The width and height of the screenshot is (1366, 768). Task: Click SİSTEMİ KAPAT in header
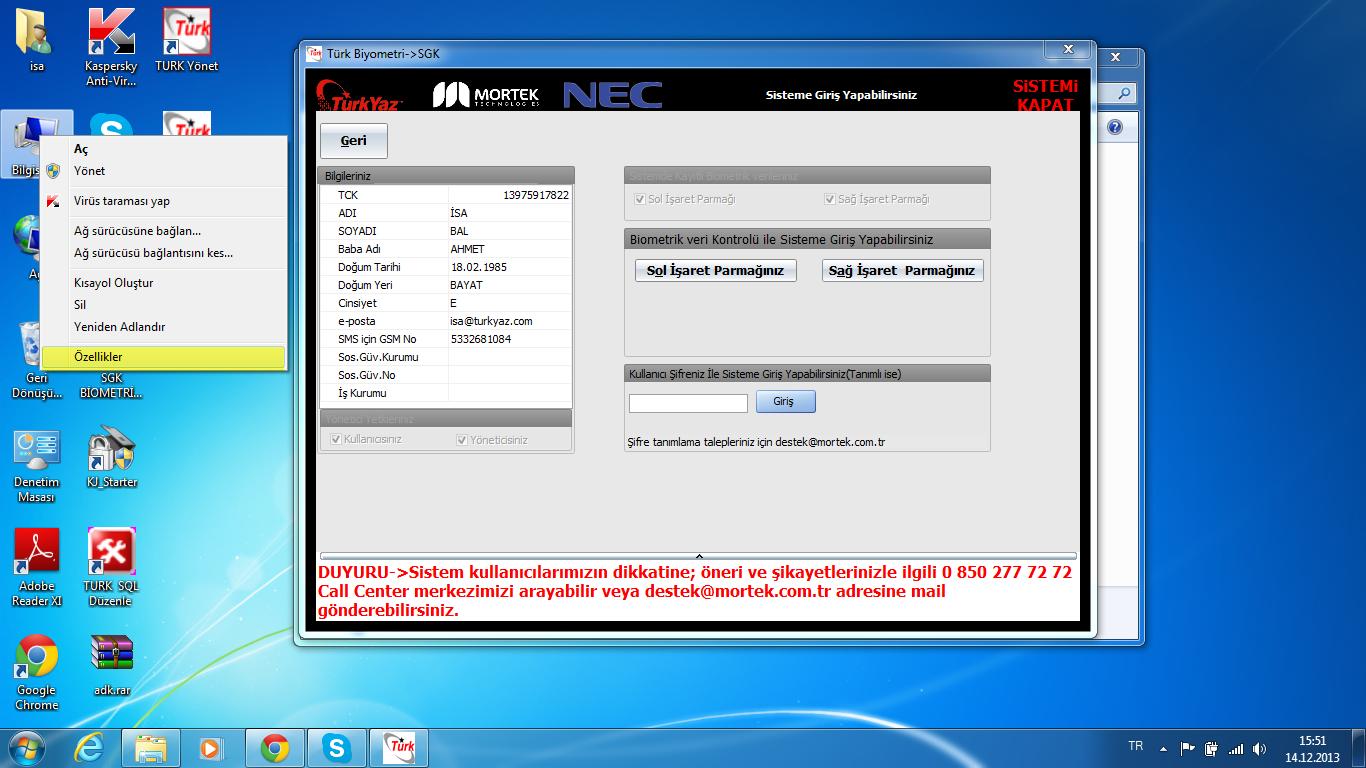(1045, 95)
